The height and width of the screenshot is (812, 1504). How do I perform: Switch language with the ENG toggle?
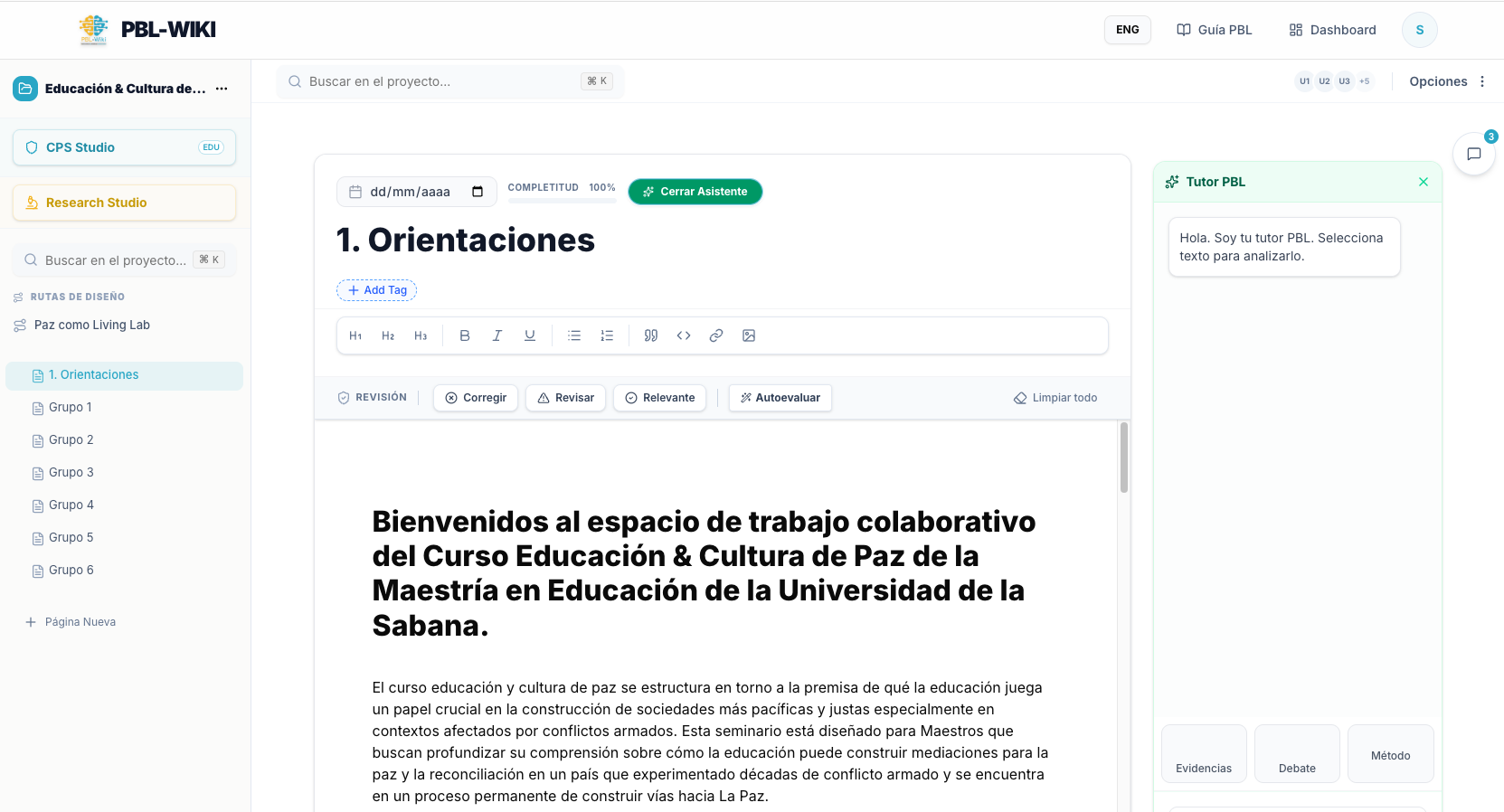[1127, 30]
